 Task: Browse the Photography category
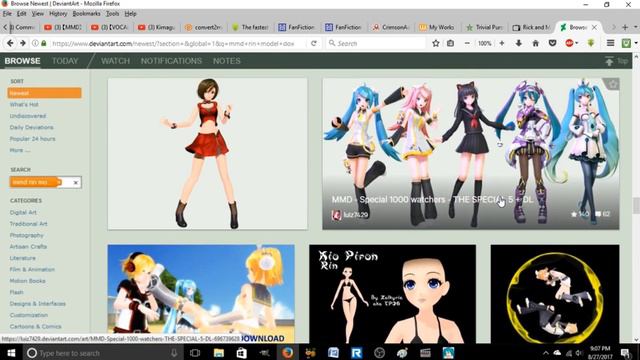(27, 235)
